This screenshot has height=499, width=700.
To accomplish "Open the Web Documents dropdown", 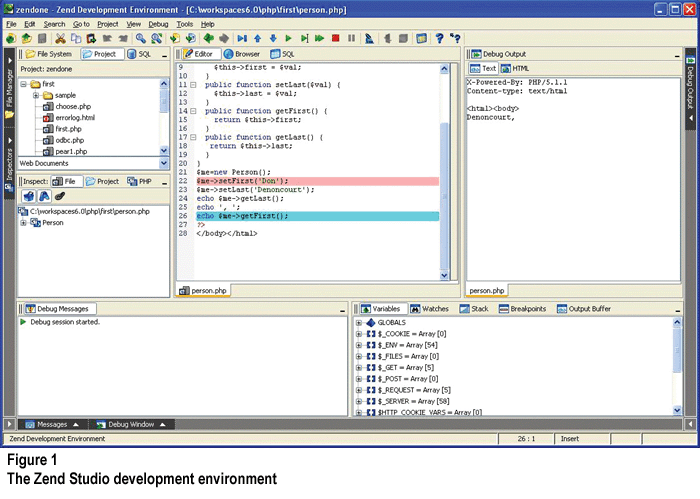I will click(163, 163).
